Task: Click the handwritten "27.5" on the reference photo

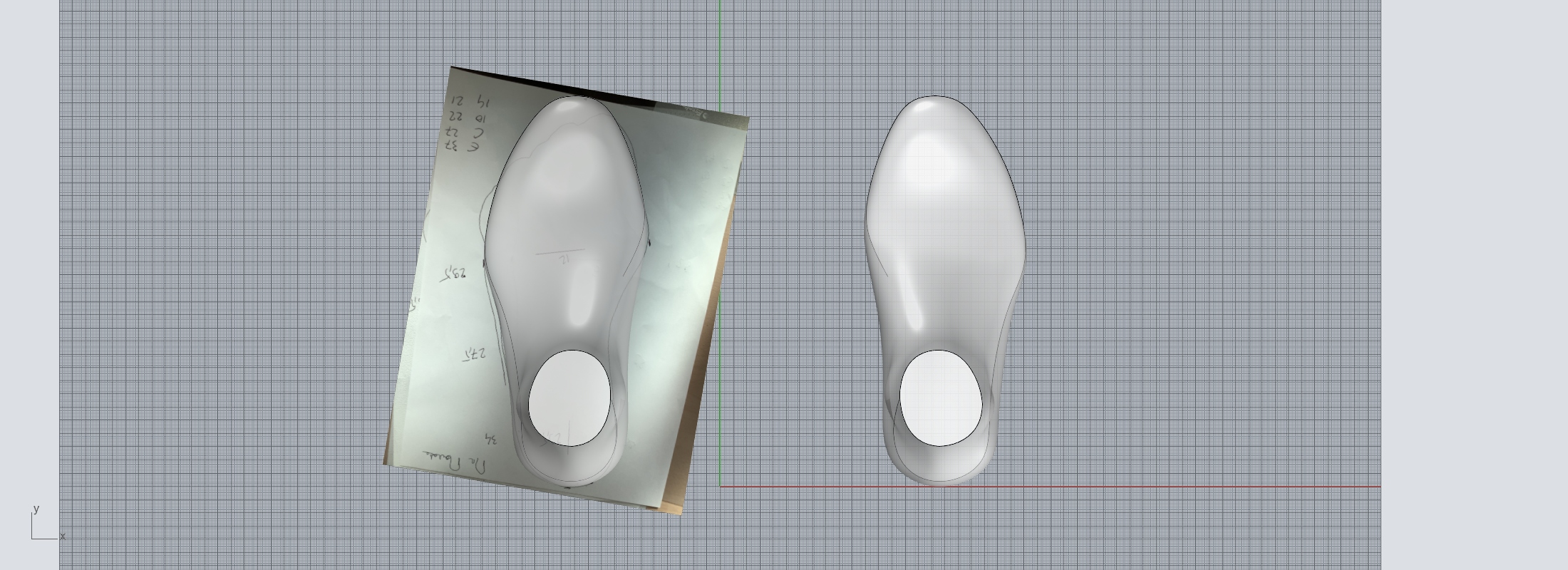Action: [x=473, y=353]
